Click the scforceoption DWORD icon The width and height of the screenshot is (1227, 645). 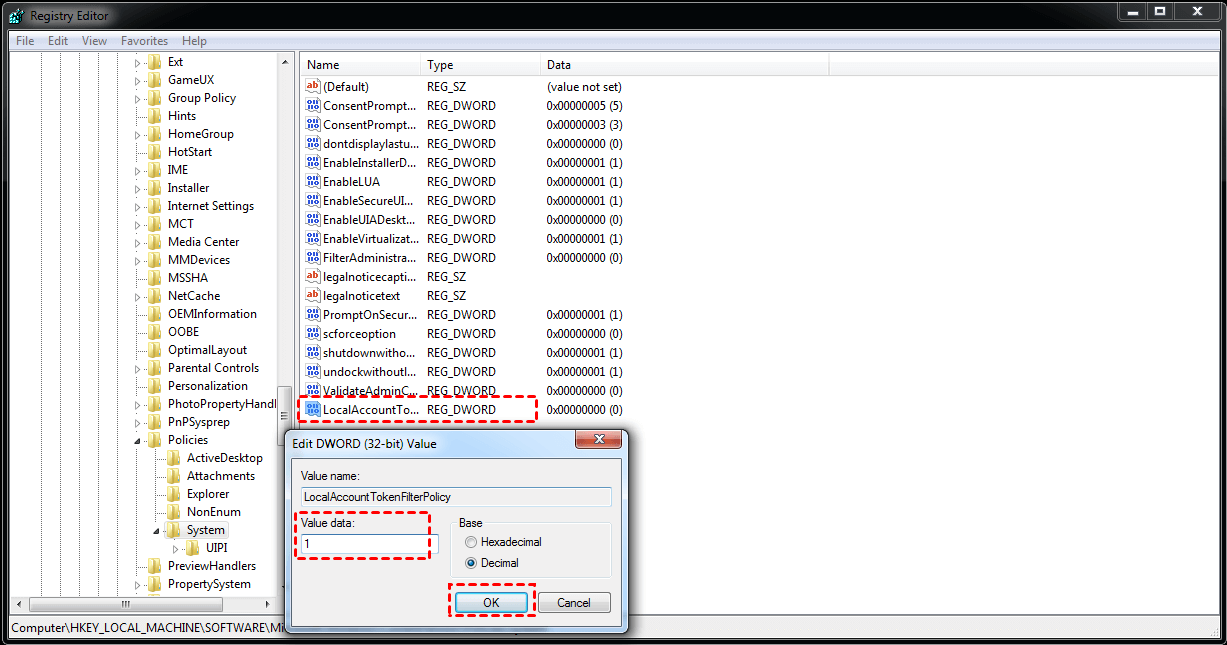click(x=313, y=334)
